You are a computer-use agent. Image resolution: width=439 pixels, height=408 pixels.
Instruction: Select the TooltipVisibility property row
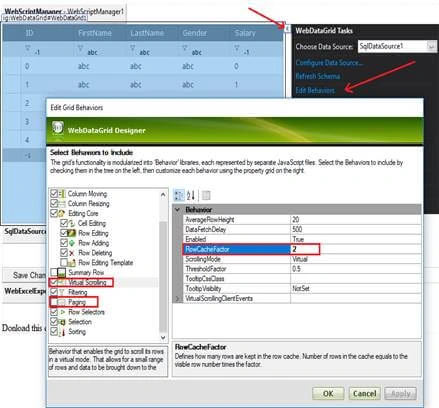point(302,289)
